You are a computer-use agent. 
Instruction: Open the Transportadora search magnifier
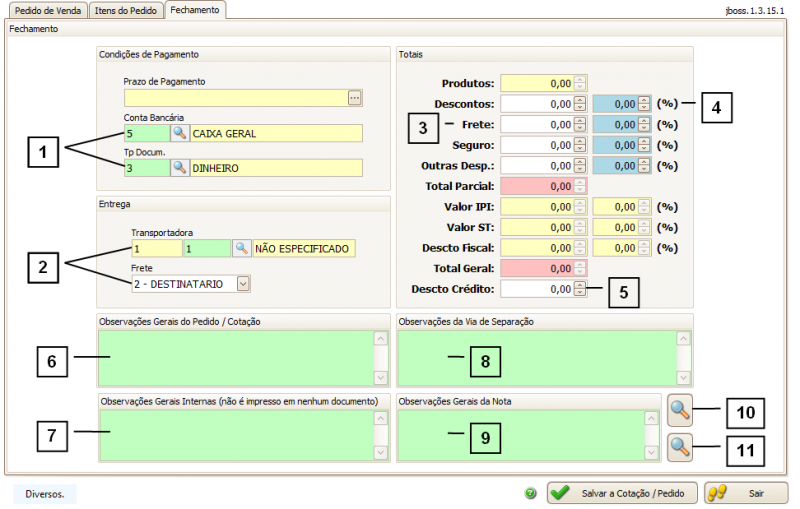click(241, 248)
